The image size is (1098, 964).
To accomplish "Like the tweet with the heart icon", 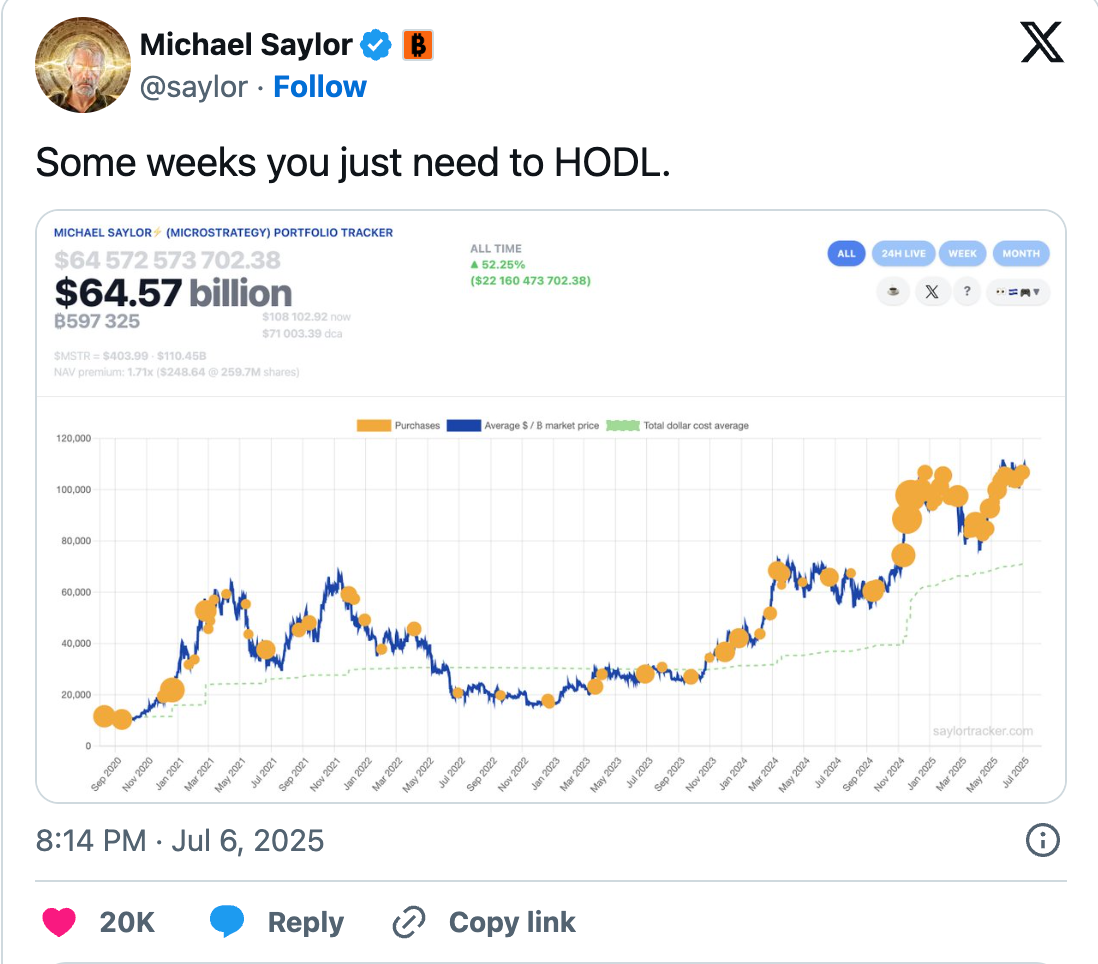I will click(x=59, y=921).
